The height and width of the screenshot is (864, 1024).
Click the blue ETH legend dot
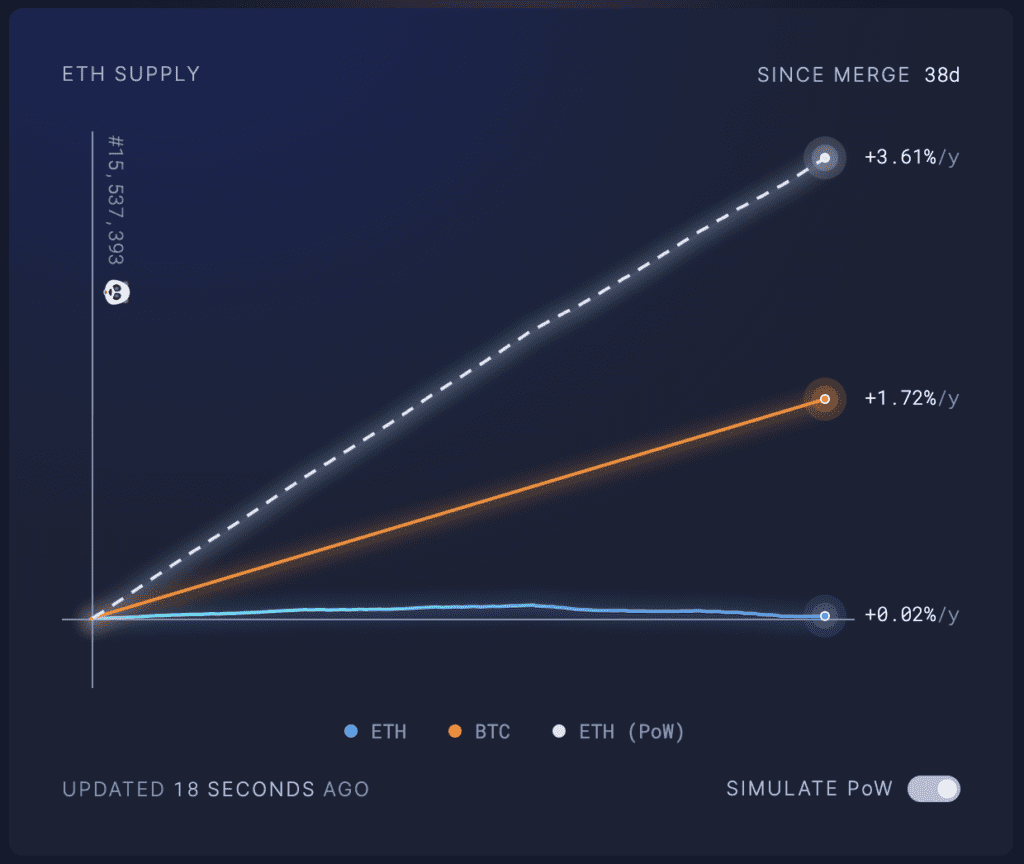351,731
